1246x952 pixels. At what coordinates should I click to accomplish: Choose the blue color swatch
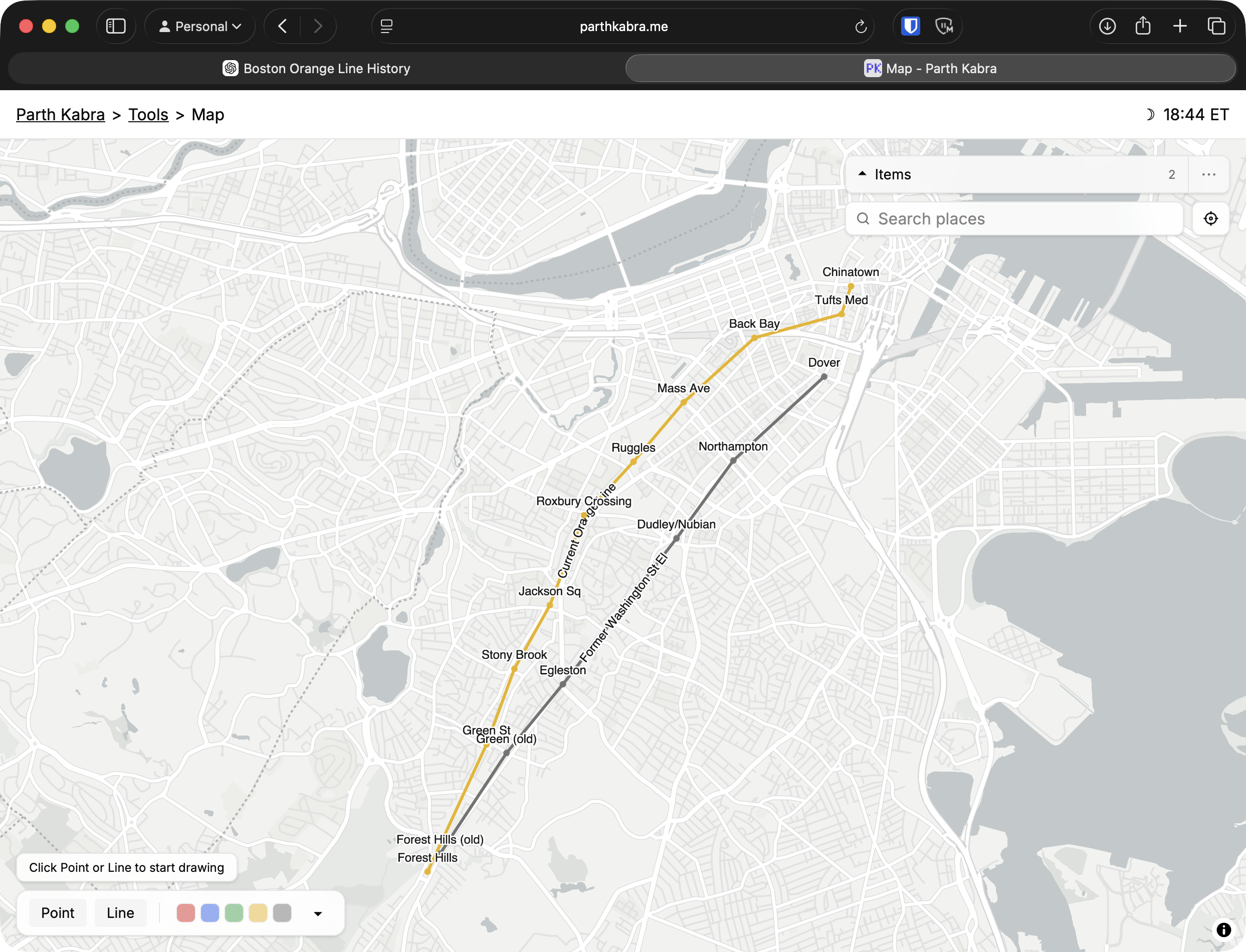210,913
